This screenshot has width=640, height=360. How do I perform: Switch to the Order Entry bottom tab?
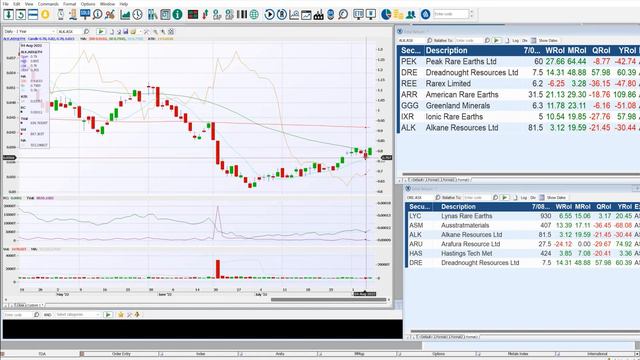(x=121, y=354)
